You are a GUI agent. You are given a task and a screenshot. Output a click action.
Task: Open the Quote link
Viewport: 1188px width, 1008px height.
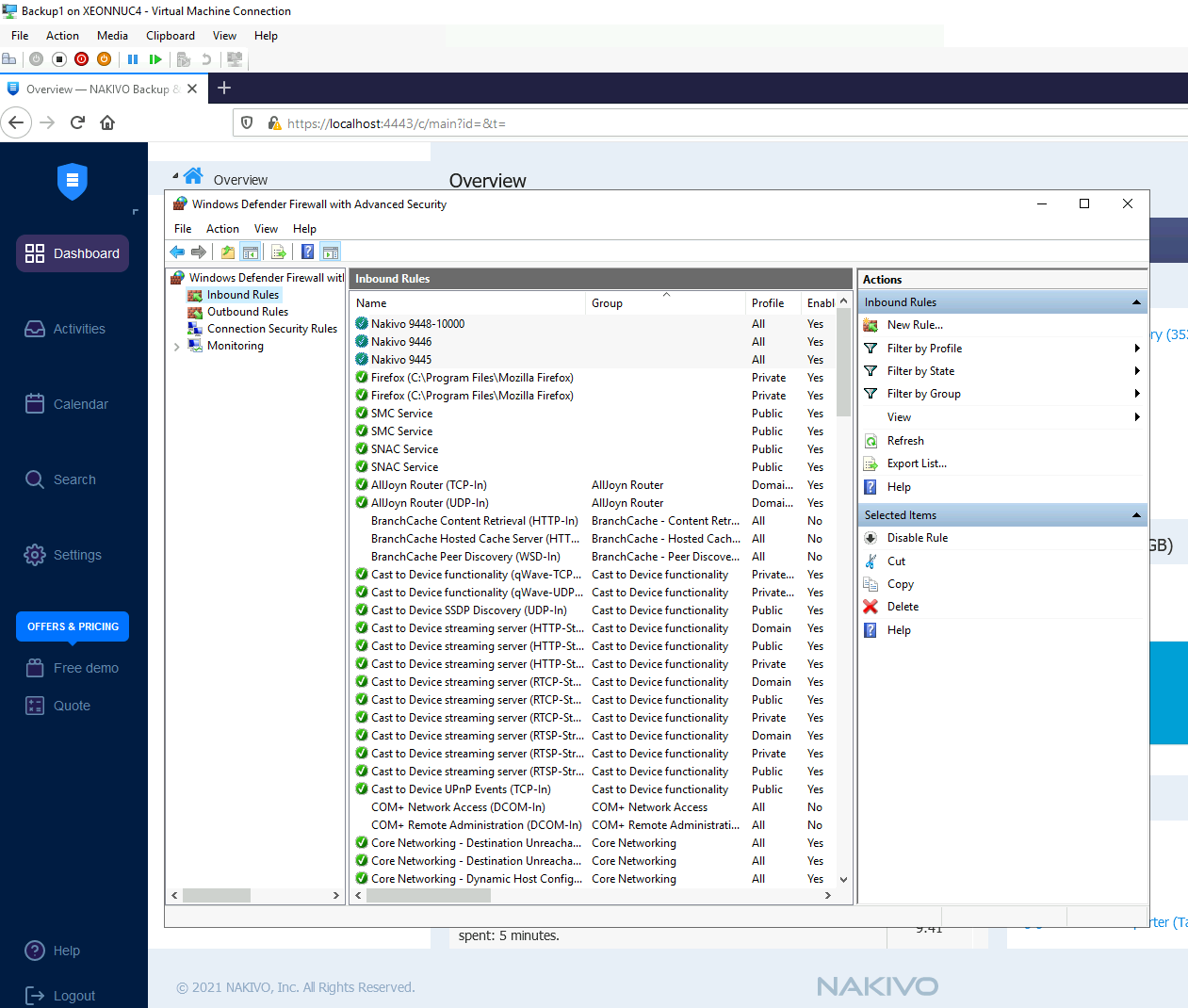coord(57,706)
